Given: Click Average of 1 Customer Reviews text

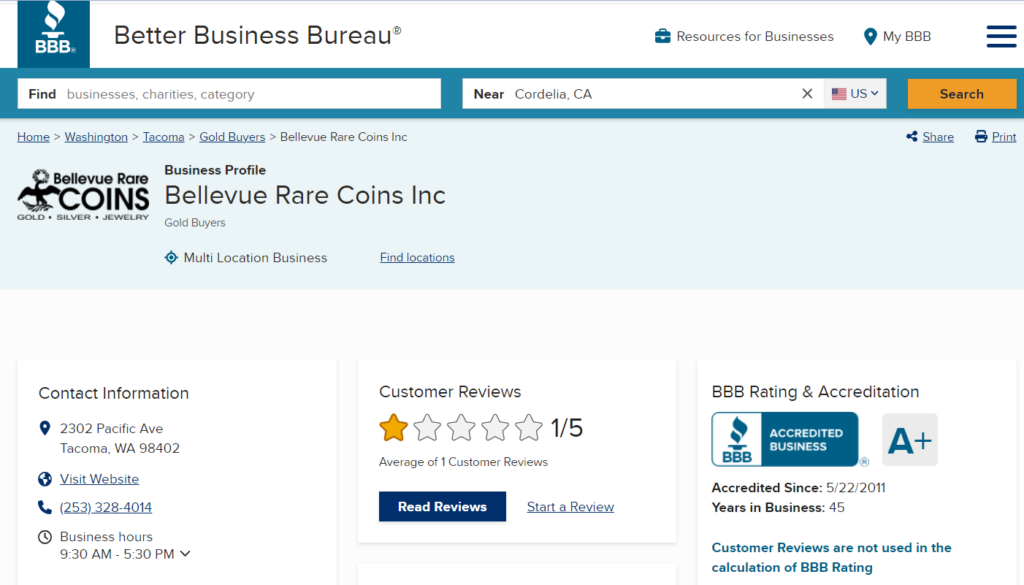Looking at the screenshot, I should pyautogui.click(x=463, y=462).
